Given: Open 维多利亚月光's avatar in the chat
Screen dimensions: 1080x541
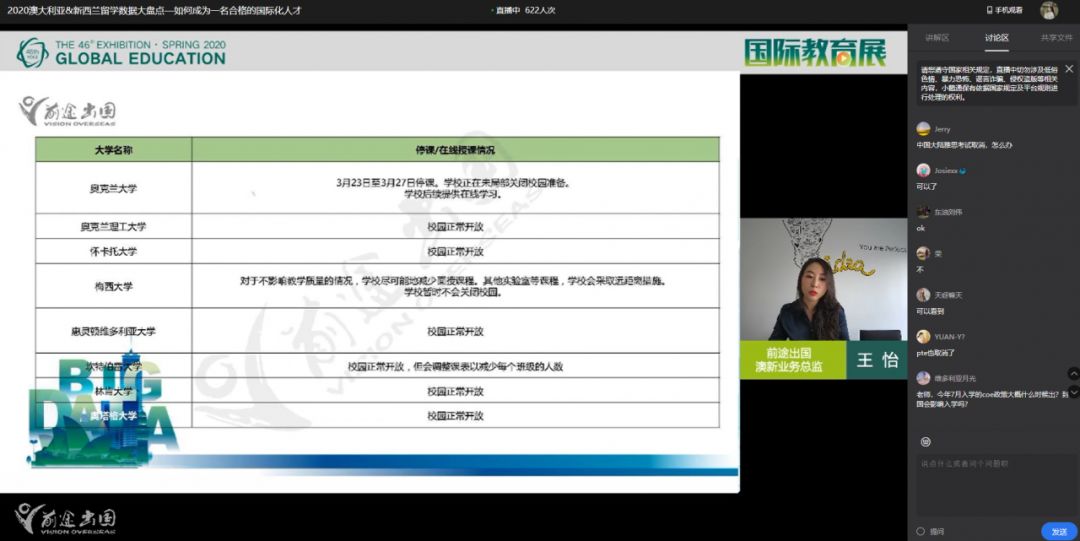Looking at the screenshot, I should [x=923, y=378].
